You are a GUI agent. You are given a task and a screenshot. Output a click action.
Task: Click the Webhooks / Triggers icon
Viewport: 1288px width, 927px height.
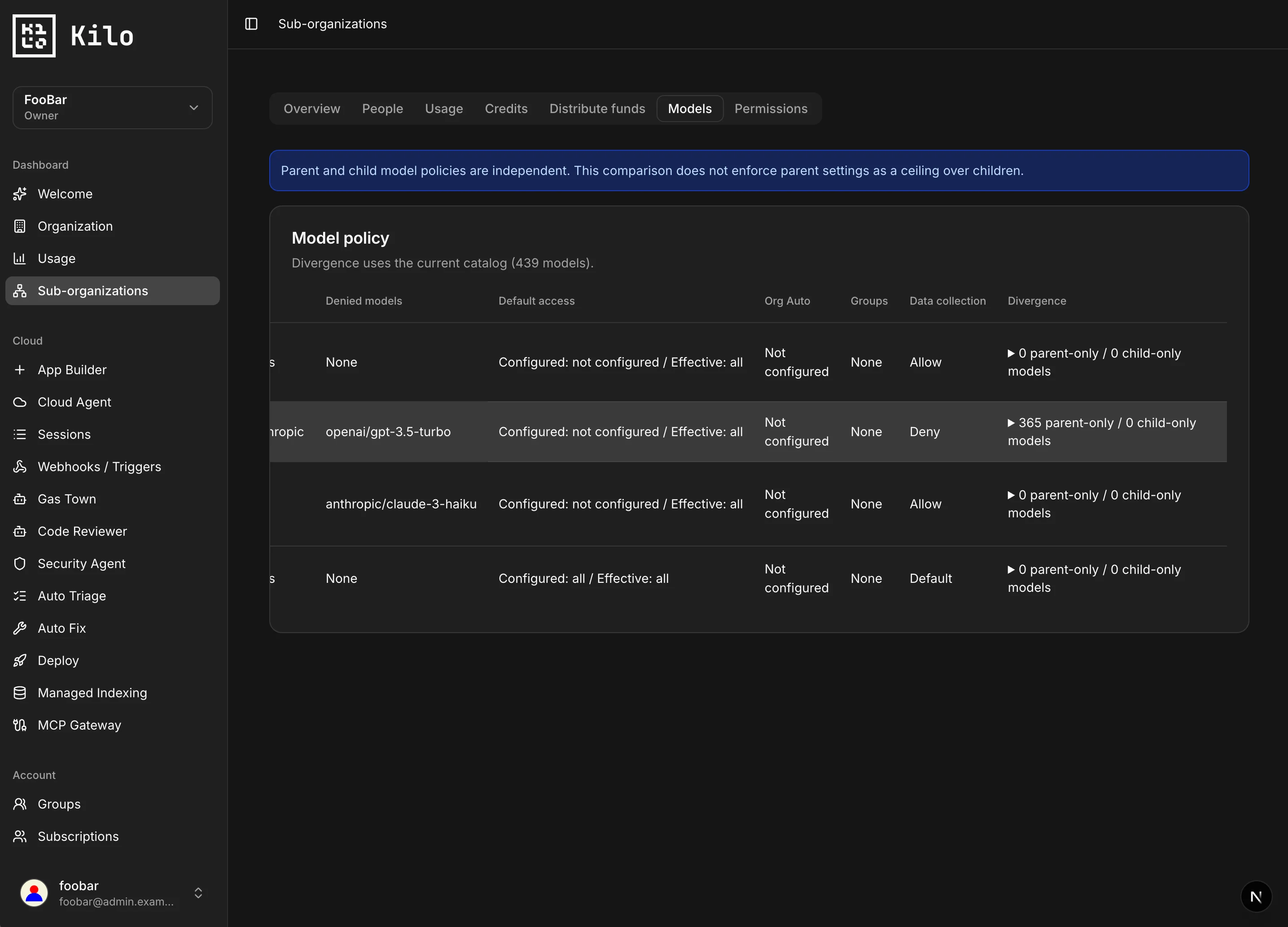20,467
